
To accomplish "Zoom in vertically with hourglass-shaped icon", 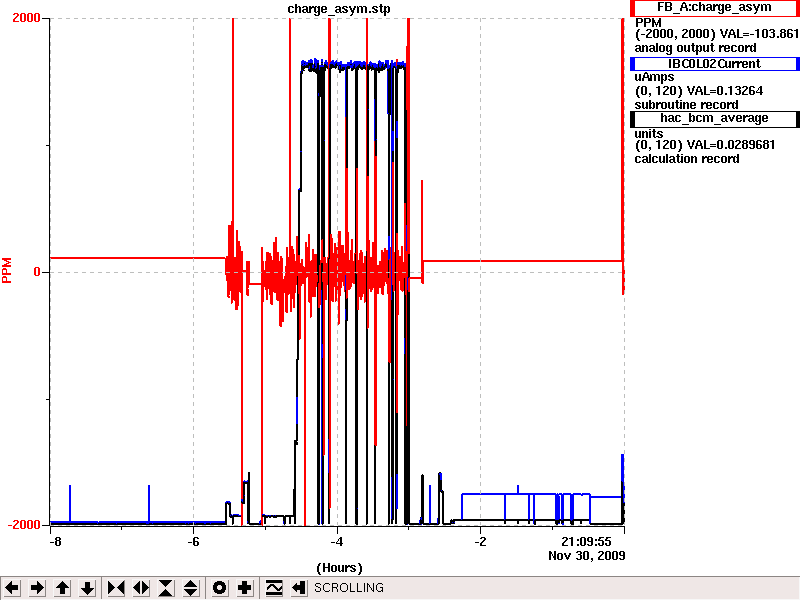I will [166, 588].
